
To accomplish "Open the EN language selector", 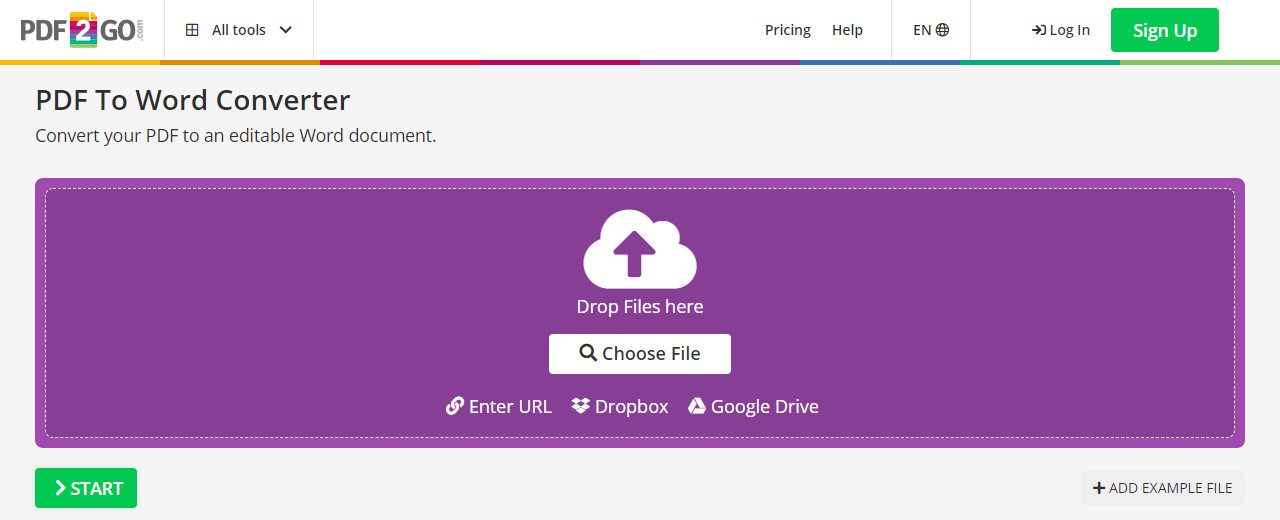I will tap(921, 30).
